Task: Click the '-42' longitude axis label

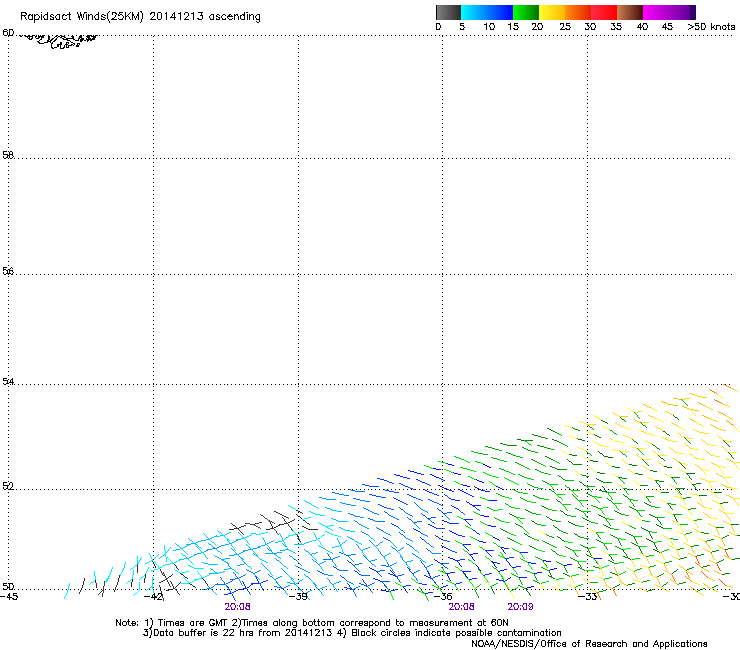Action: (x=153, y=596)
